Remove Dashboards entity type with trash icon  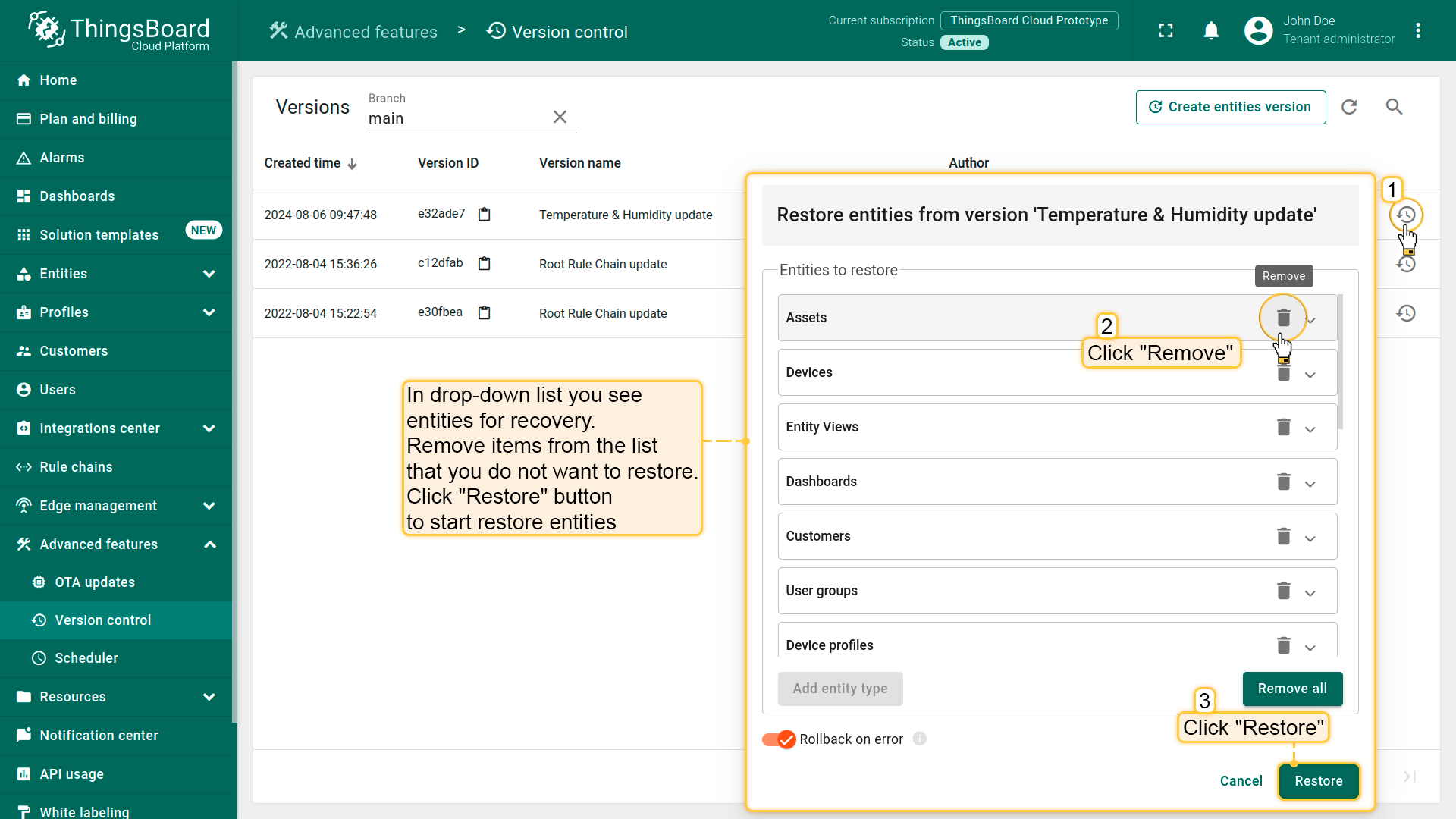[1283, 482]
